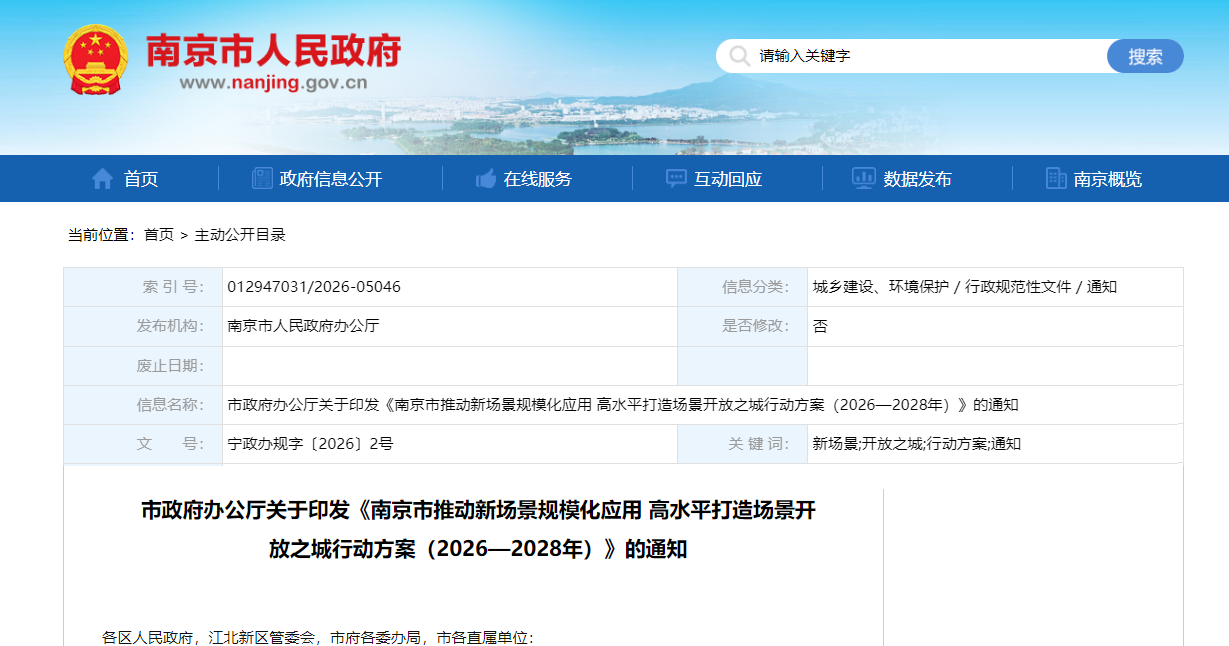Go to 在线服务 section
Screen dimensions: 1229x646
pos(538,179)
